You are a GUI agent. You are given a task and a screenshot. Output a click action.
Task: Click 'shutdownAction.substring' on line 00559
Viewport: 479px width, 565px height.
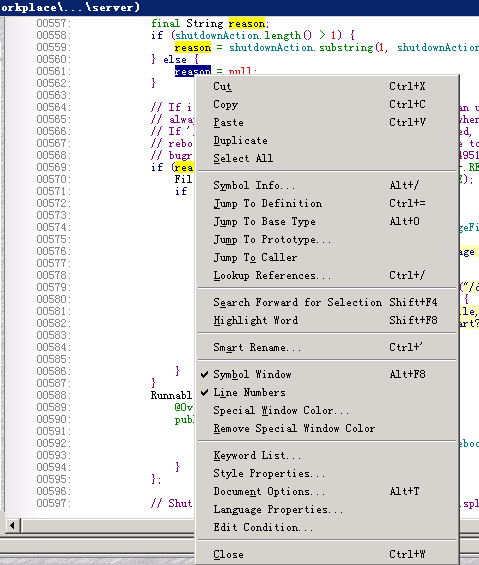pyautogui.click(x=301, y=48)
